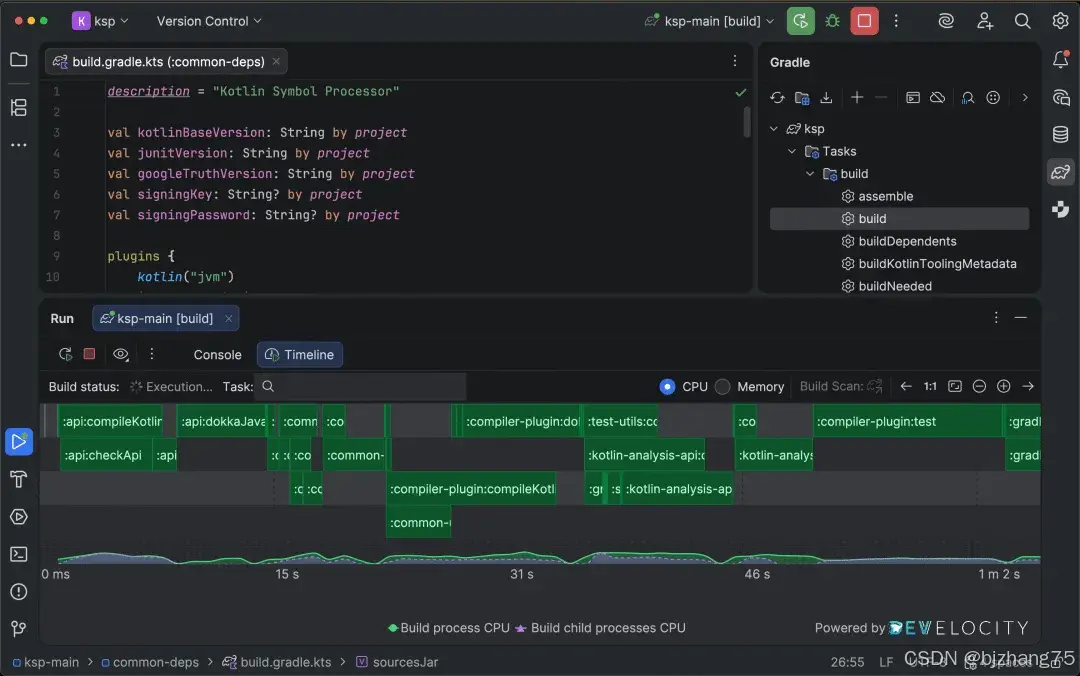Click the plus icon in Gradle toolbar
The height and width of the screenshot is (676, 1080).
857,98
